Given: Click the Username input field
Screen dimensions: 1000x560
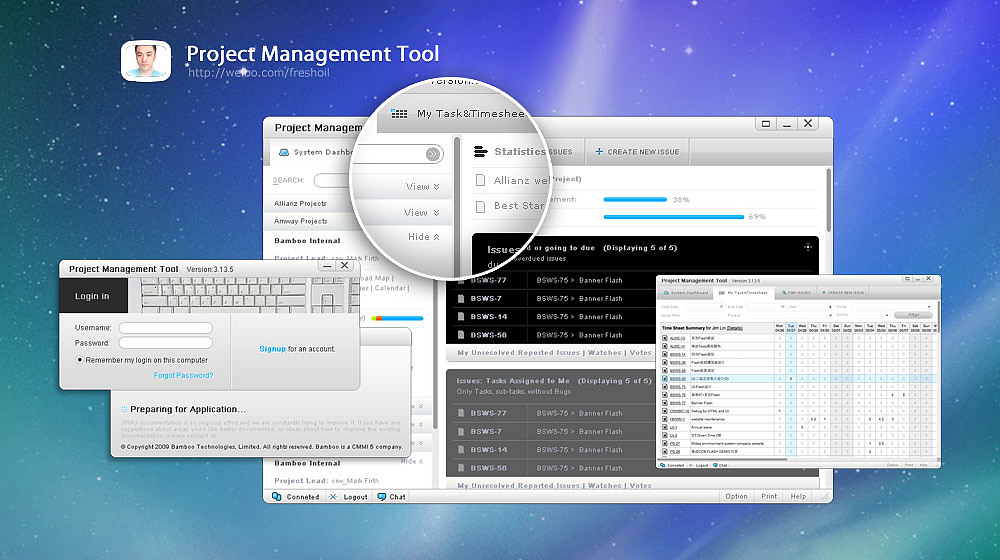Looking at the screenshot, I should point(166,328).
